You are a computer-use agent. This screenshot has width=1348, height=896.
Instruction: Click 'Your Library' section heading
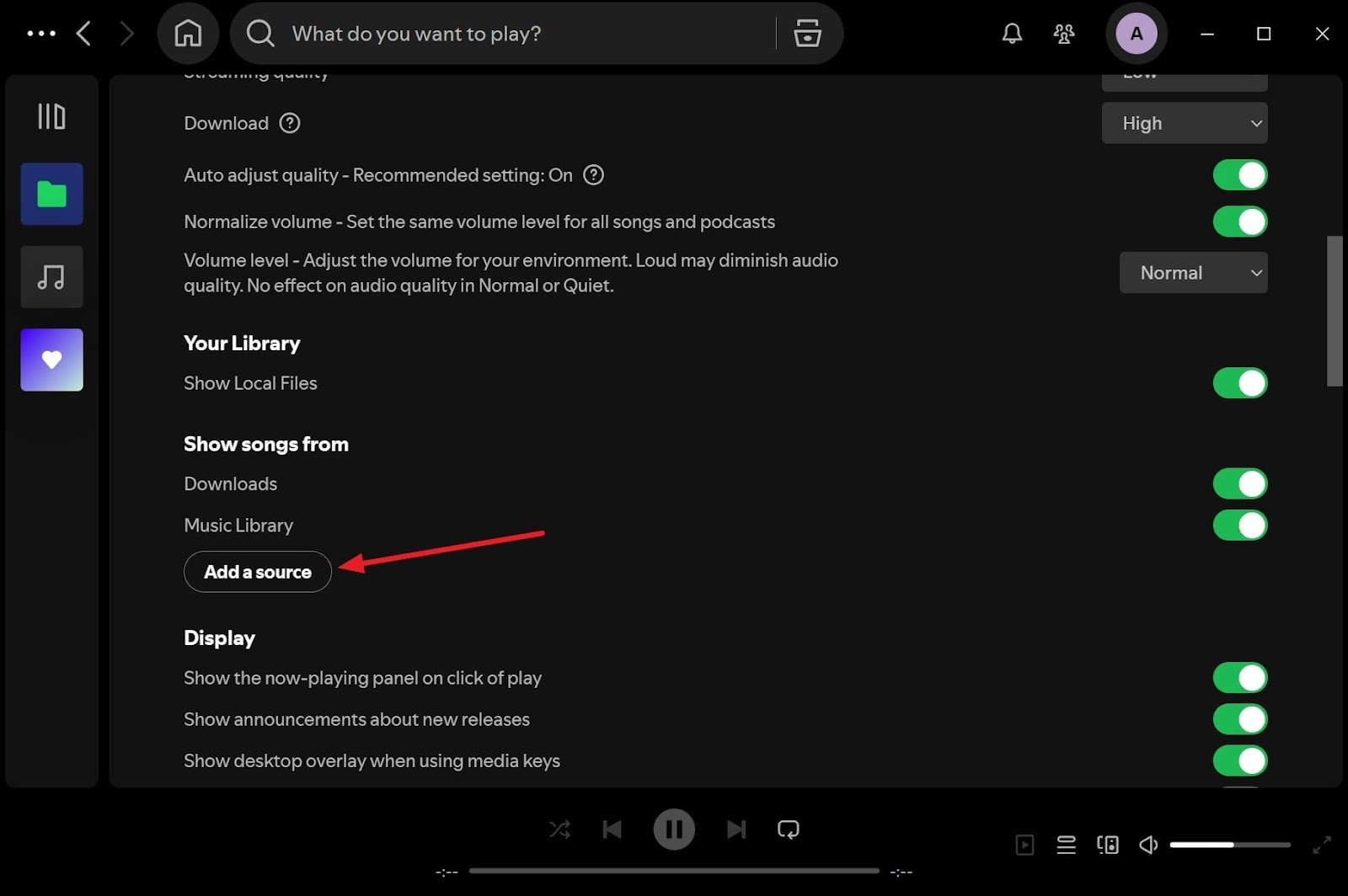pos(242,344)
